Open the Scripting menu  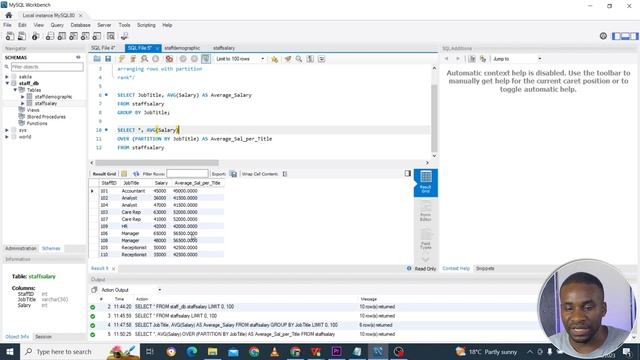146,25
